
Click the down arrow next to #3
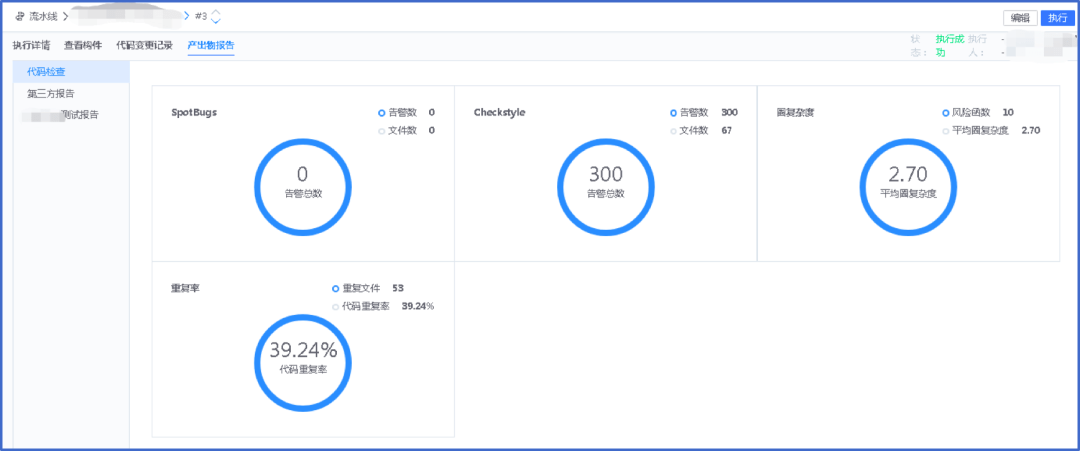coord(216,21)
